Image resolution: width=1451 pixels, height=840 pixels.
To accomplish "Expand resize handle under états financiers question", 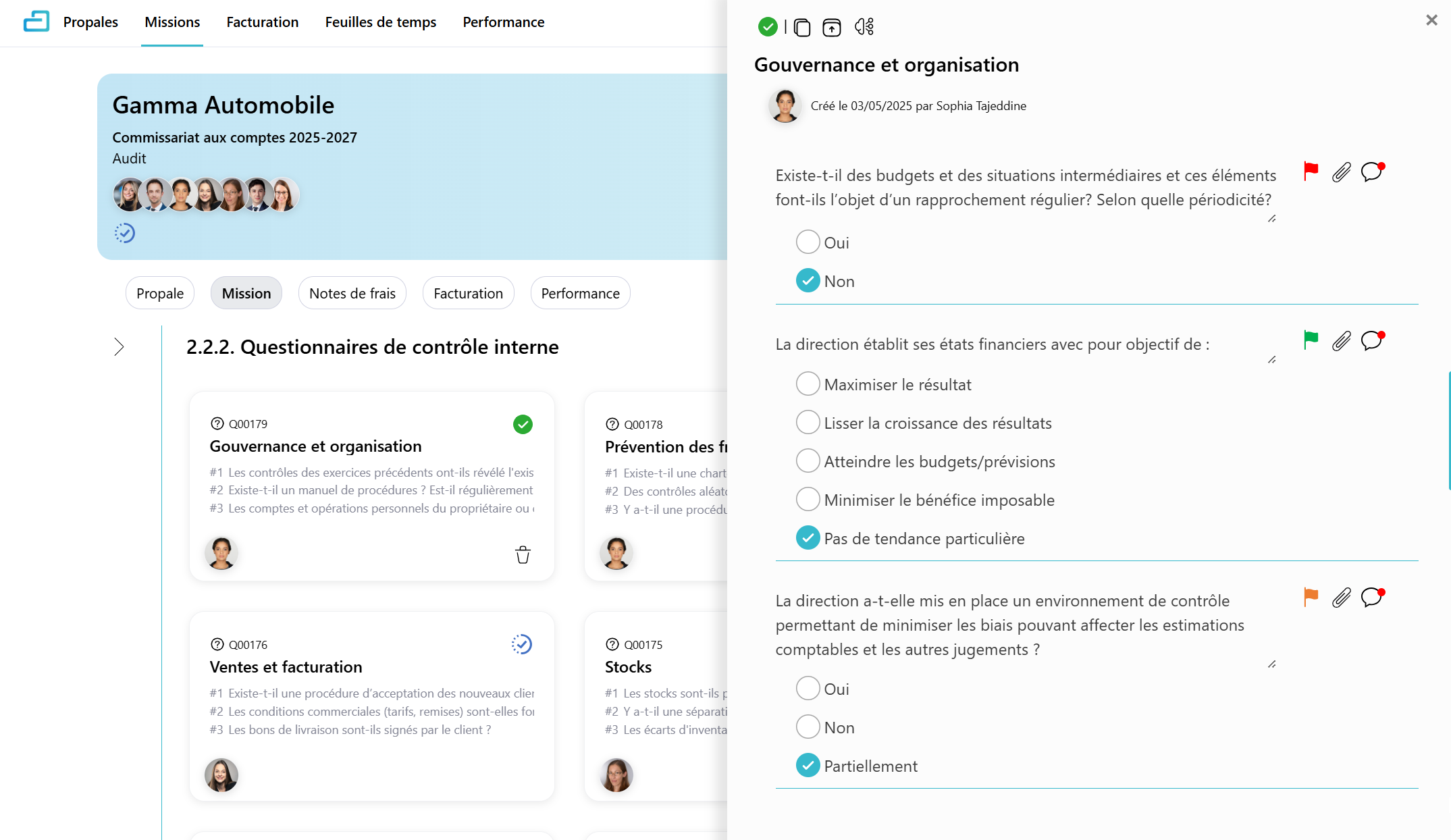I will (x=1271, y=360).
